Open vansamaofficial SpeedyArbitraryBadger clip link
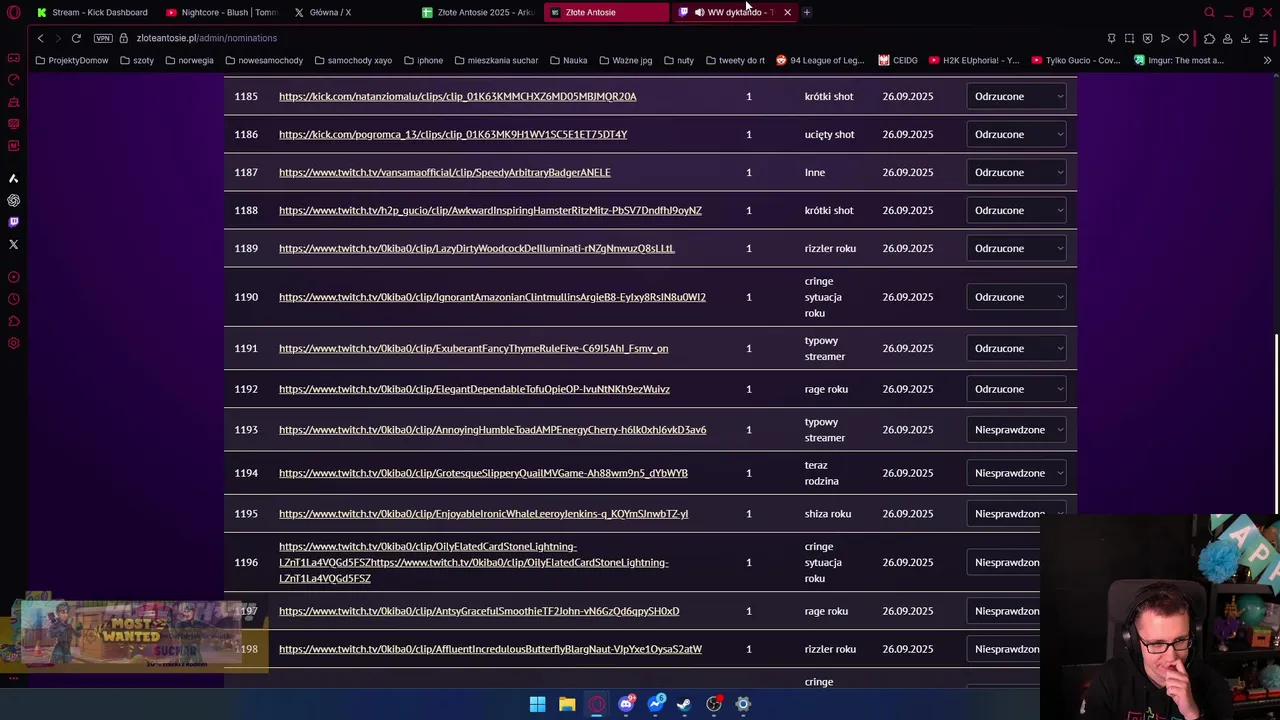Viewport: 1280px width, 720px height. tap(444, 172)
